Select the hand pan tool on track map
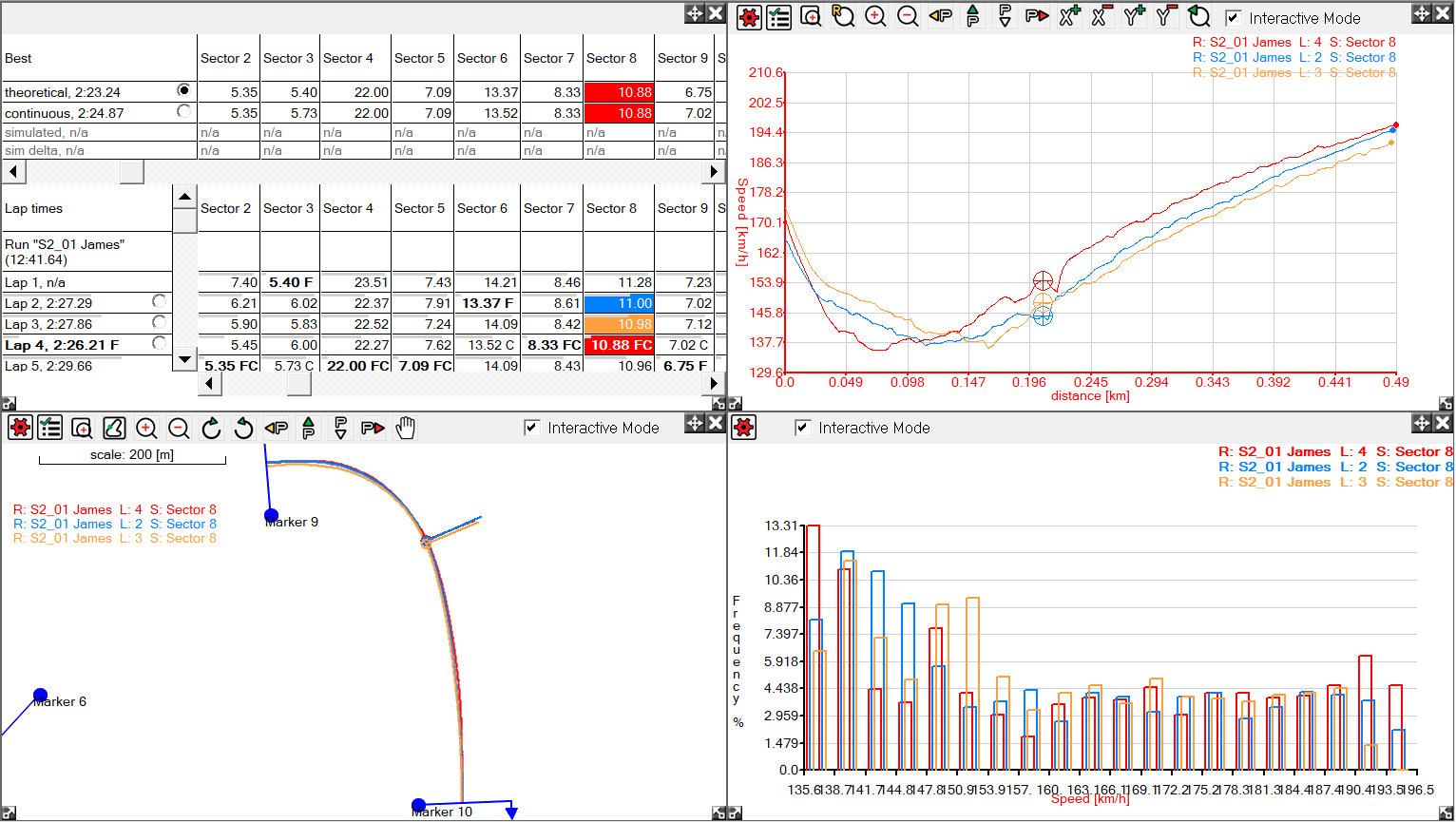The height and width of the screenshot is (822, 1456). tap(406, 429)
